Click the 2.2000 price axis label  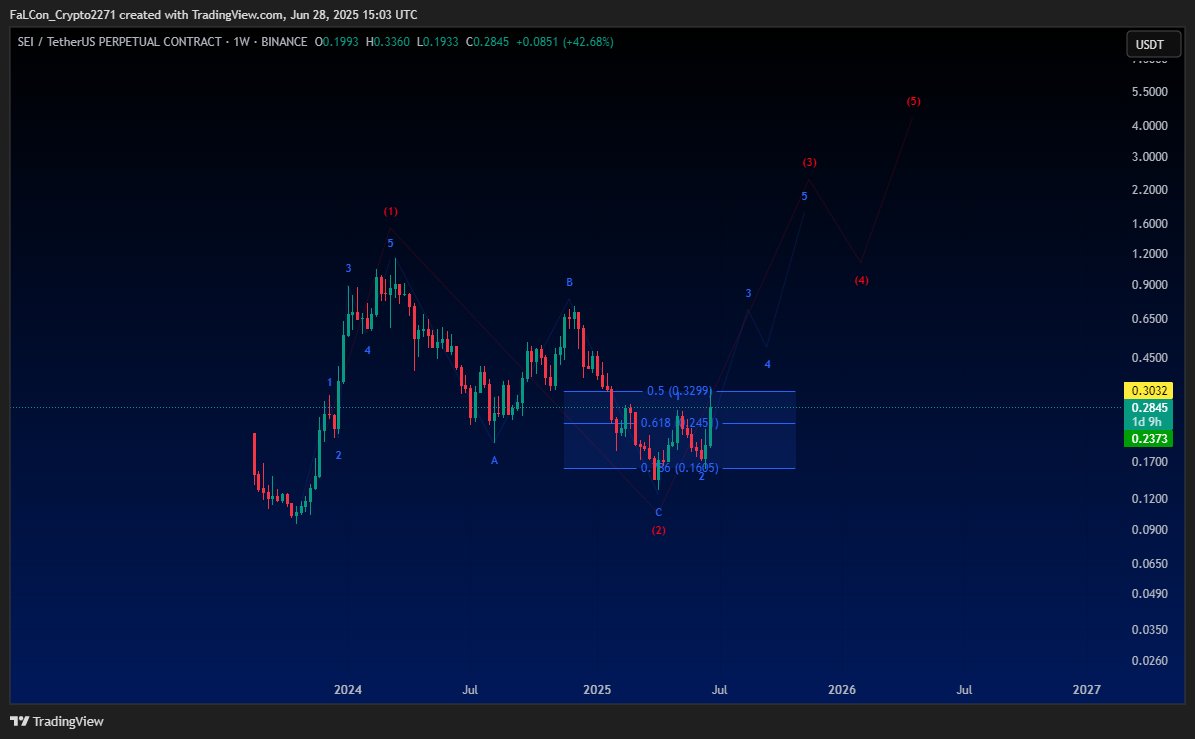tap(1149, 190)
